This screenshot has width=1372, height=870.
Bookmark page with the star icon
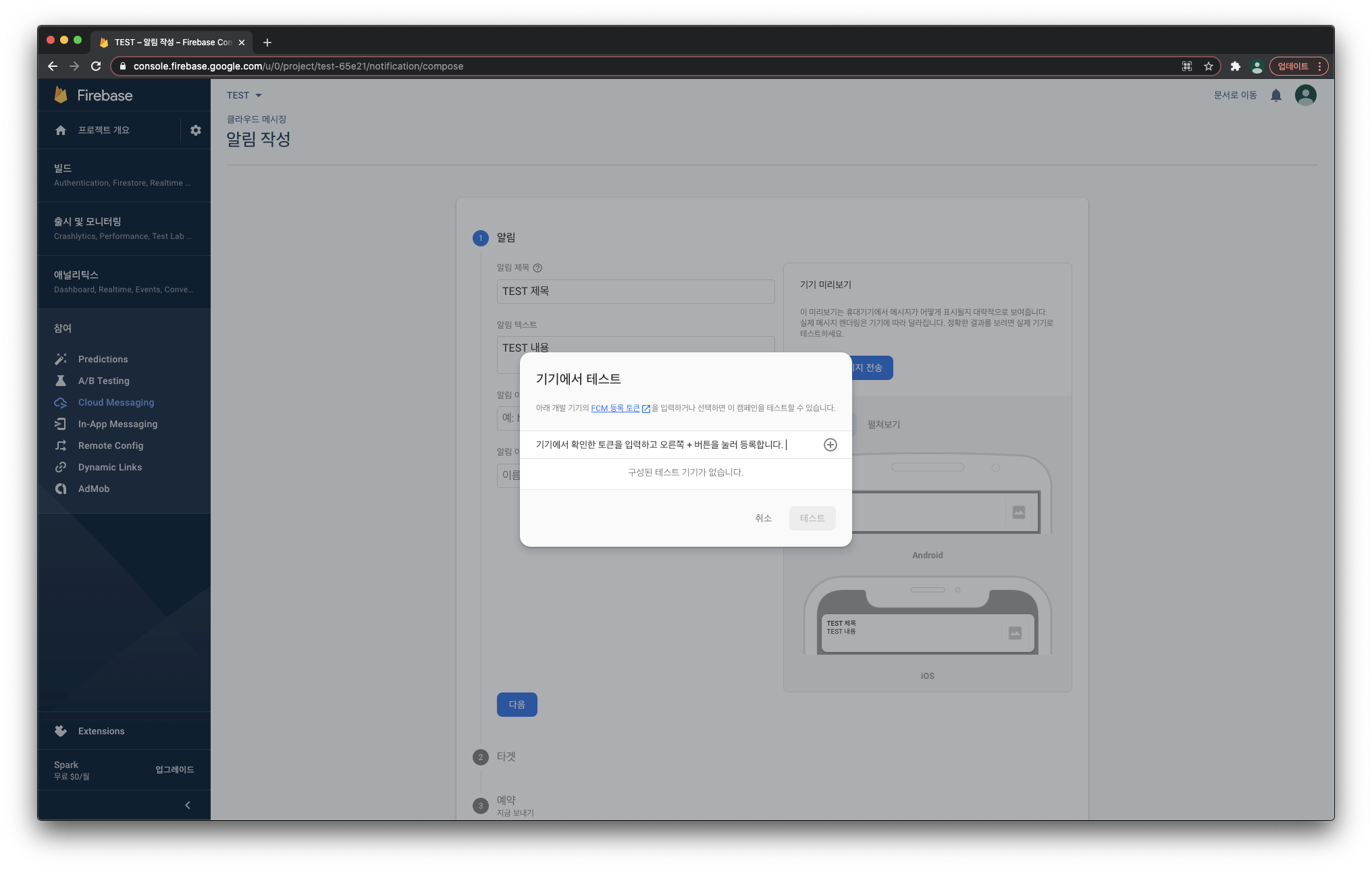point(1208,66)
